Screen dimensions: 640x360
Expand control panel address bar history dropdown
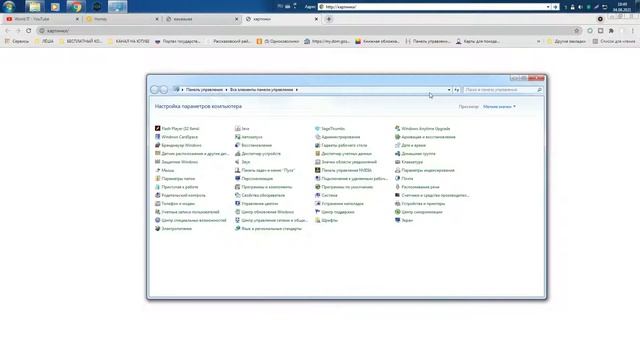449,90
